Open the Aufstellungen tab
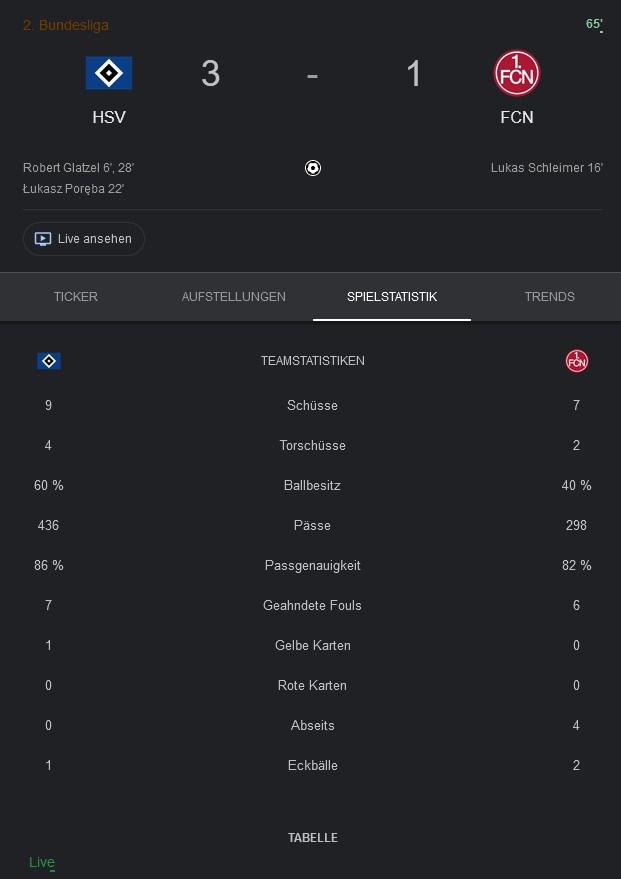 pos(234,297)
